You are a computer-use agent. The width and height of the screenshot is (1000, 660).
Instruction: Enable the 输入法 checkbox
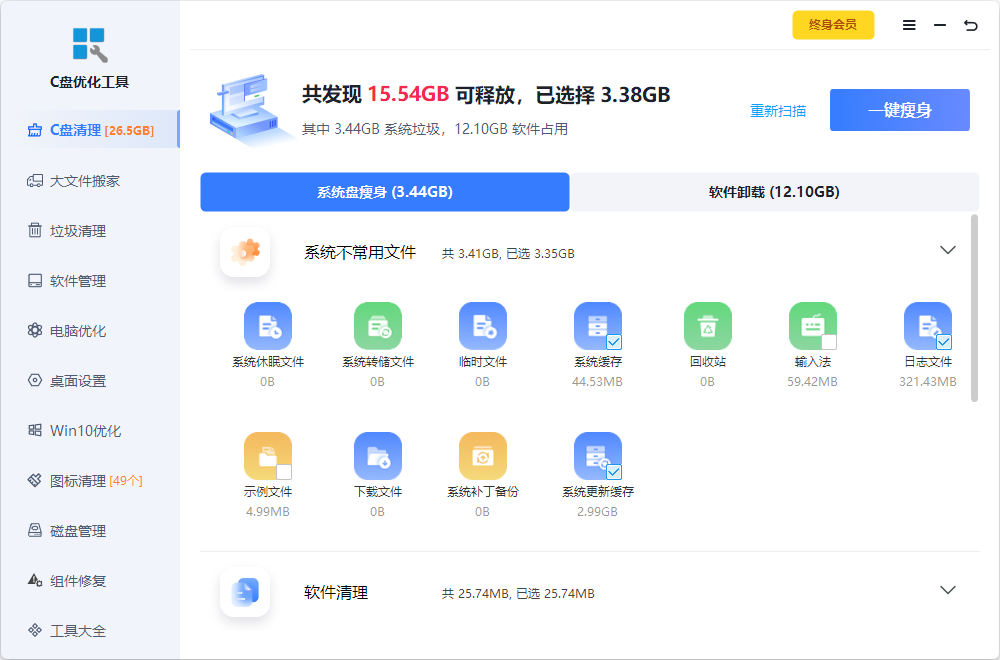click(829, 341)
